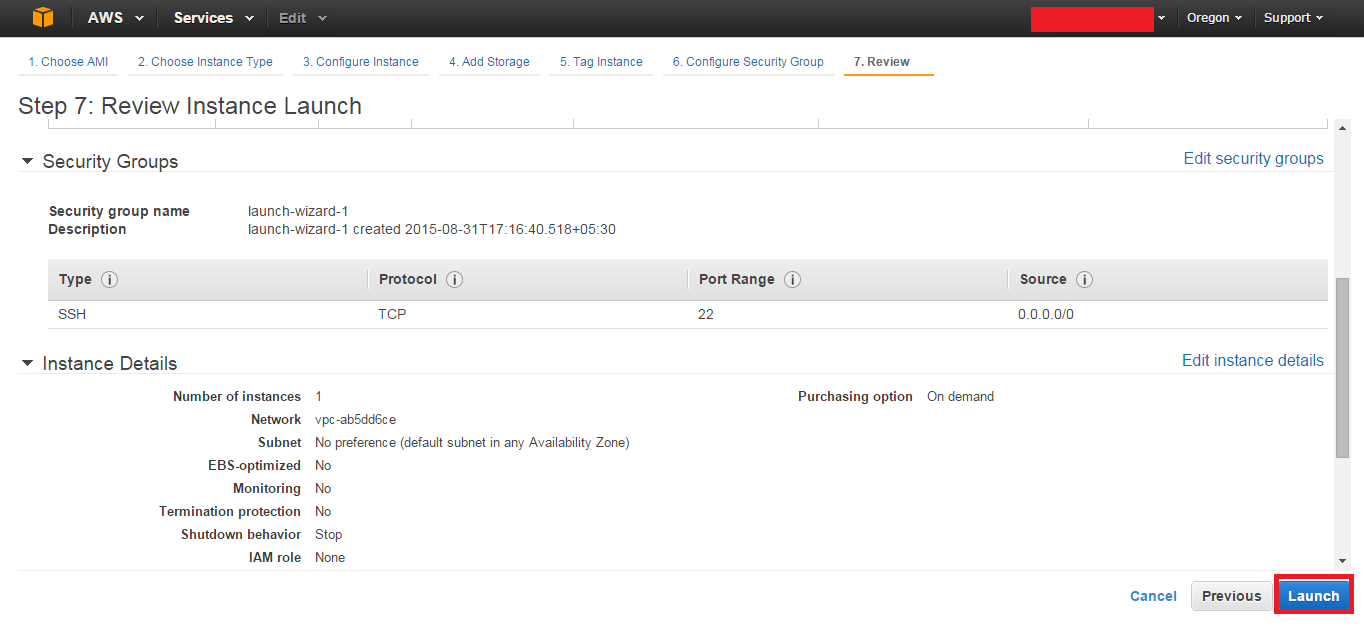Collapse the Instance Details section
The height and width of the screenshot is (633, 1364).
(28, 363)
